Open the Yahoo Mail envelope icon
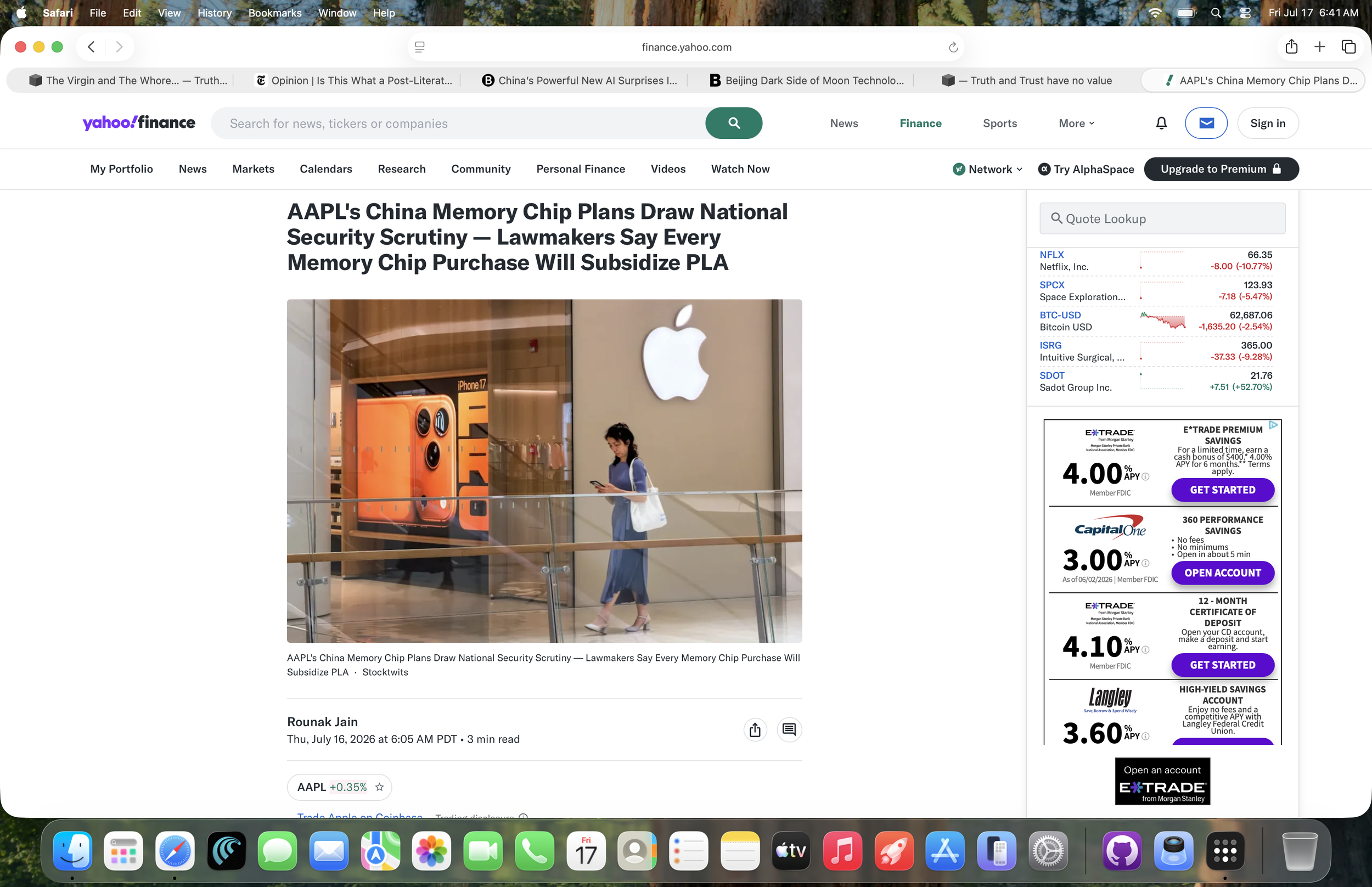 point(1206,123)
